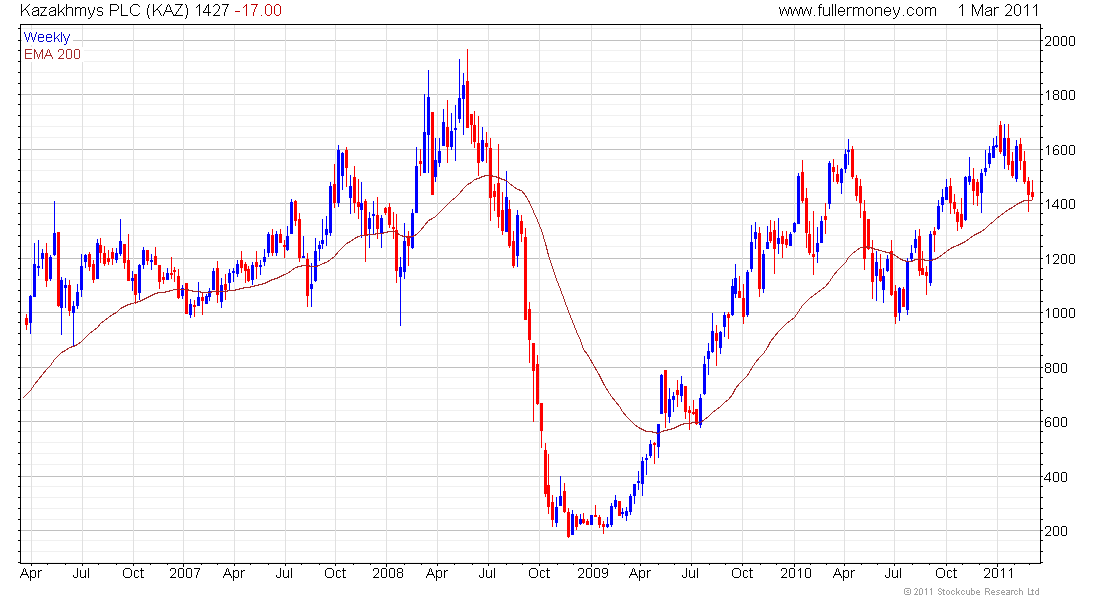
Task: Click the last price '1427' in title
Action: [211, 11]
